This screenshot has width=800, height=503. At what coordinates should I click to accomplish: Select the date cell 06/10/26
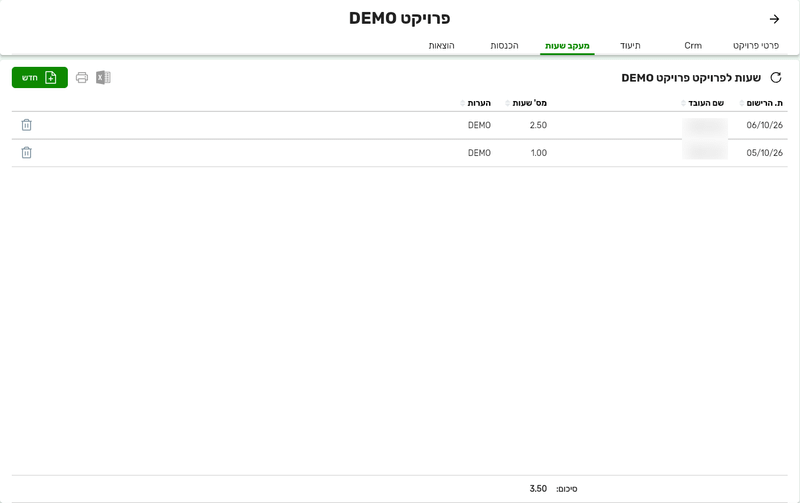pyautogui.click(x=764, y=125)
